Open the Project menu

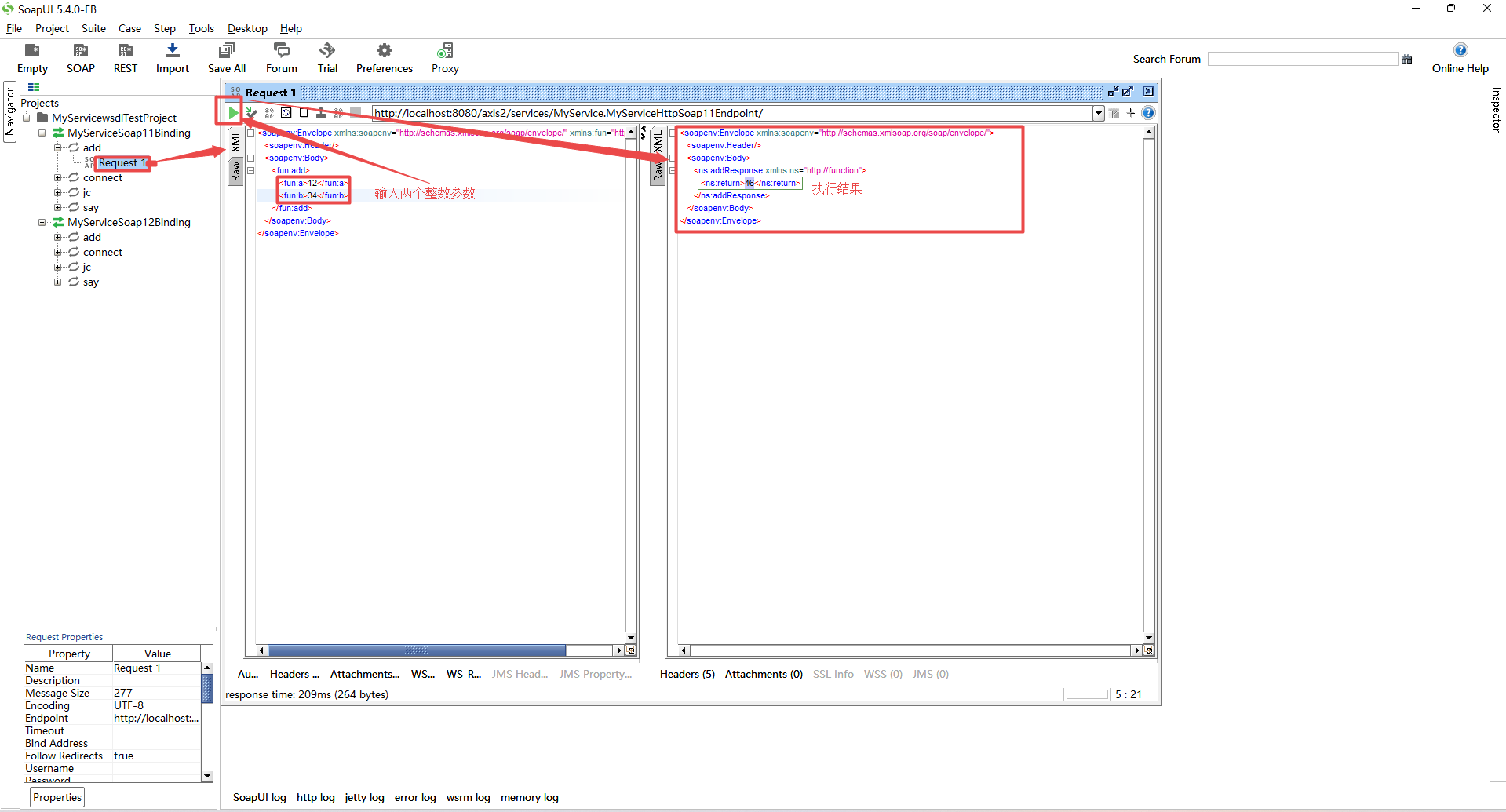pyautogui.click(x=52, y=28)
